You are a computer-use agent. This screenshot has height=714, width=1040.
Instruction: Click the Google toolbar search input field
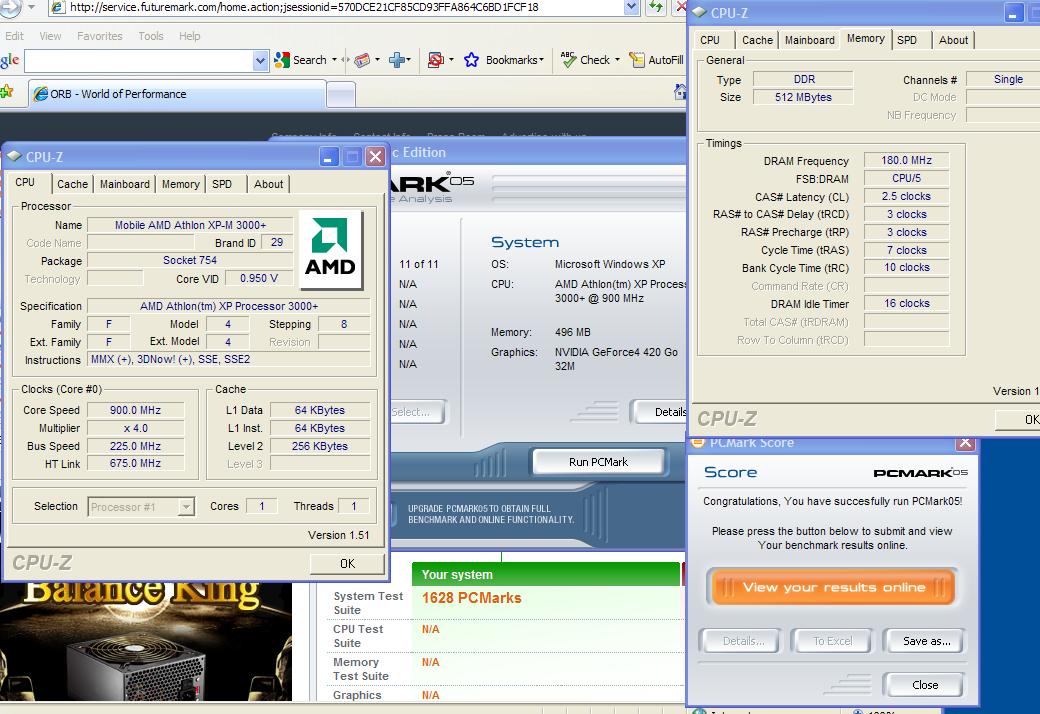[x=139, y=61]
